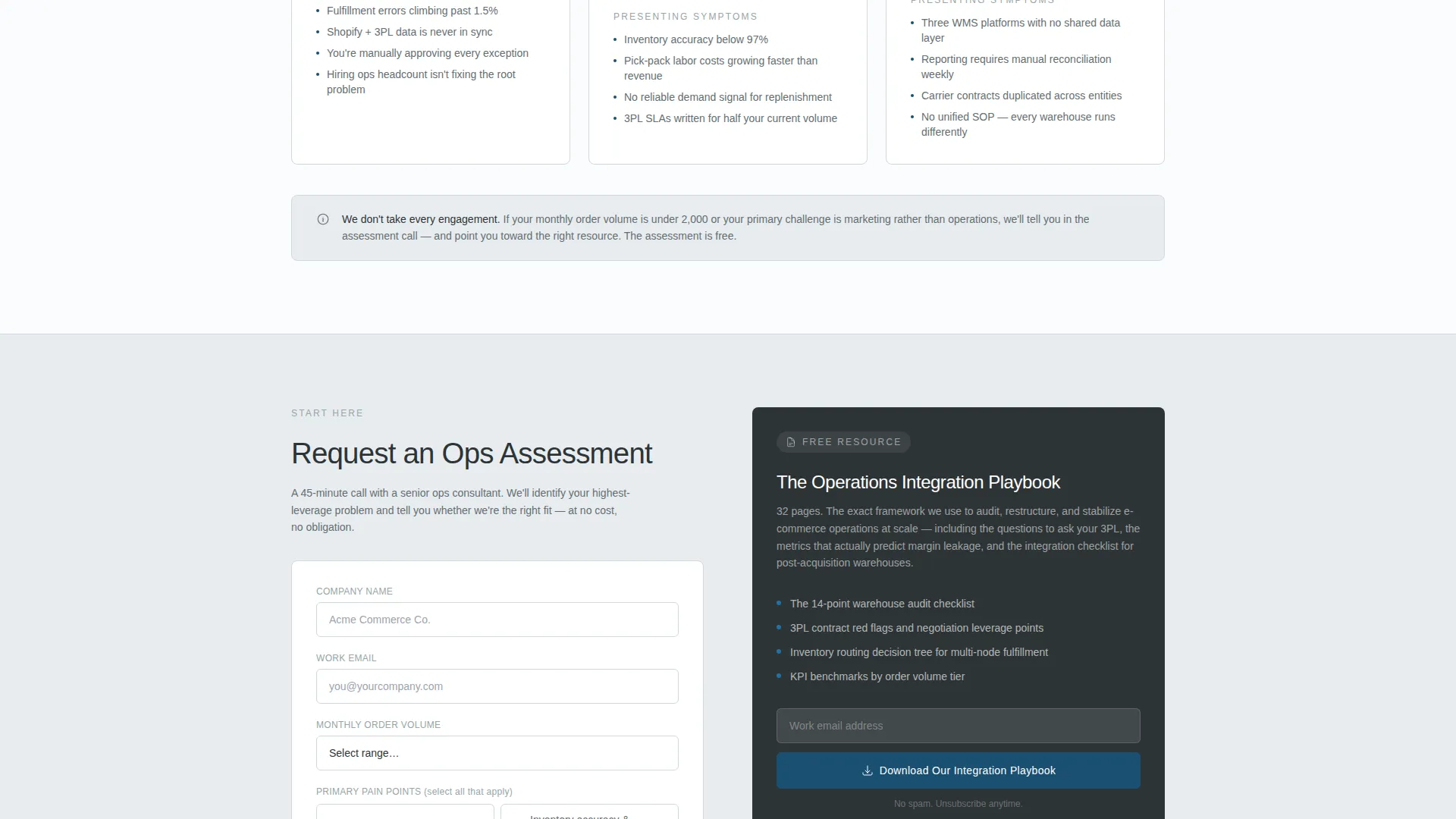Click 'No reliable demand signal for replenishment'
Image resolution: width=1456 pixels, height=819 pixels.
[728, 97]
